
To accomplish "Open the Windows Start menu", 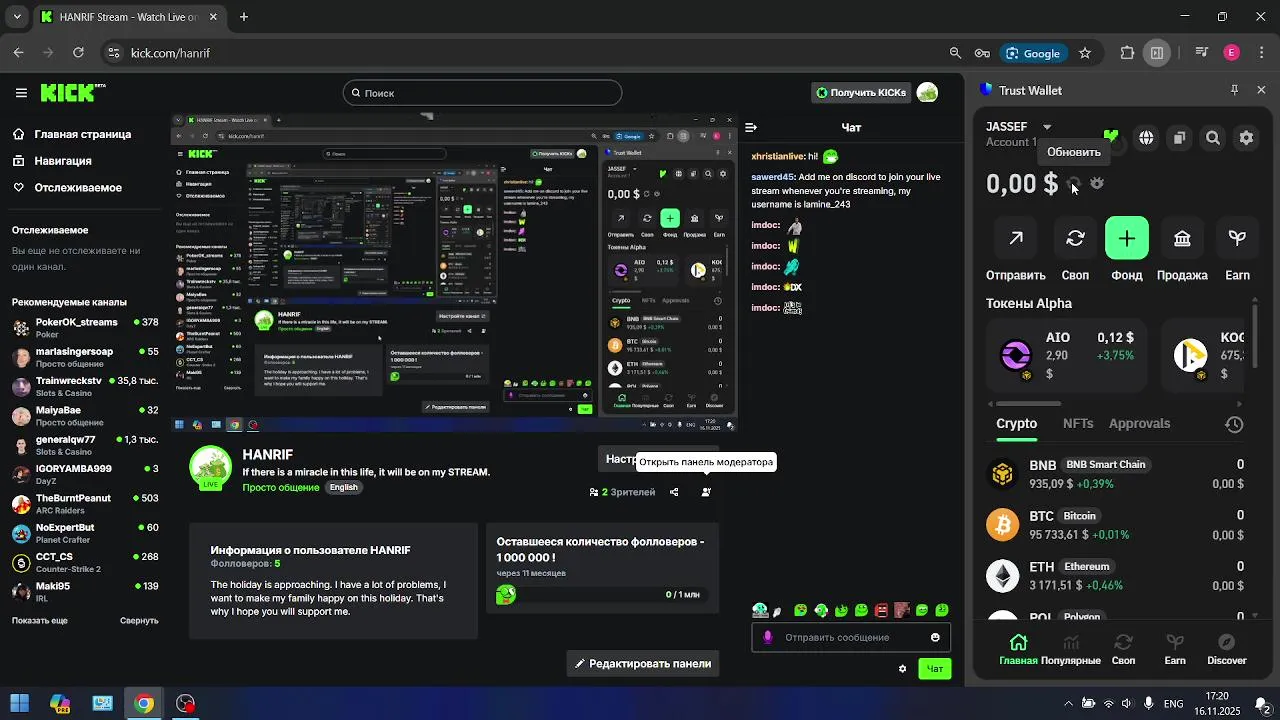I will [19, 704].
